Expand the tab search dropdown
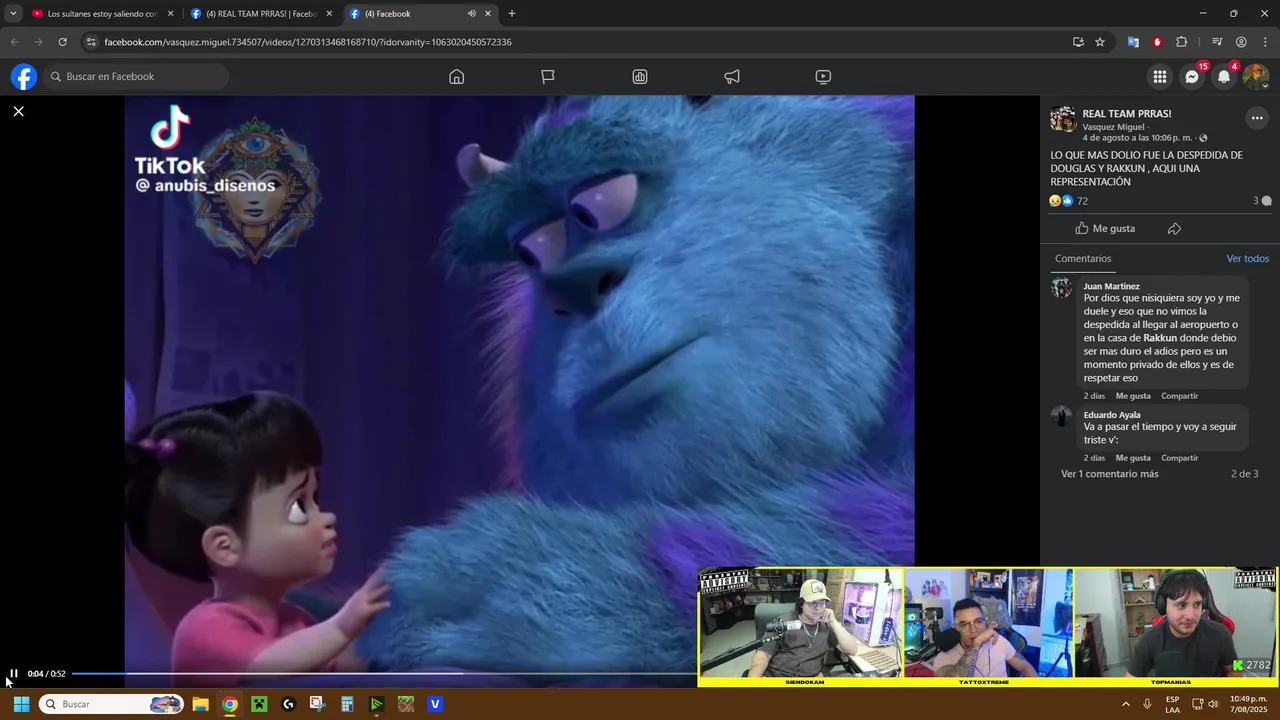The image size is (1280, 720). (13, 14)
